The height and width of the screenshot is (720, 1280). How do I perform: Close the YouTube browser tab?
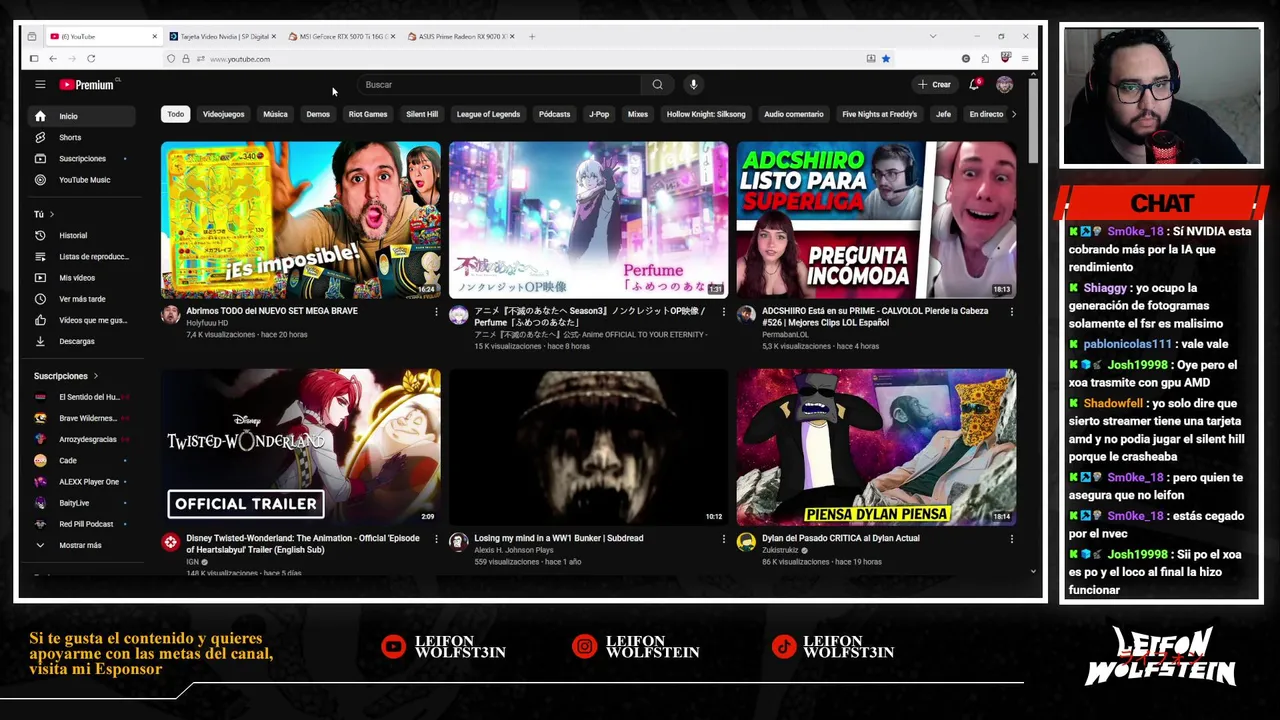[154, 36]
